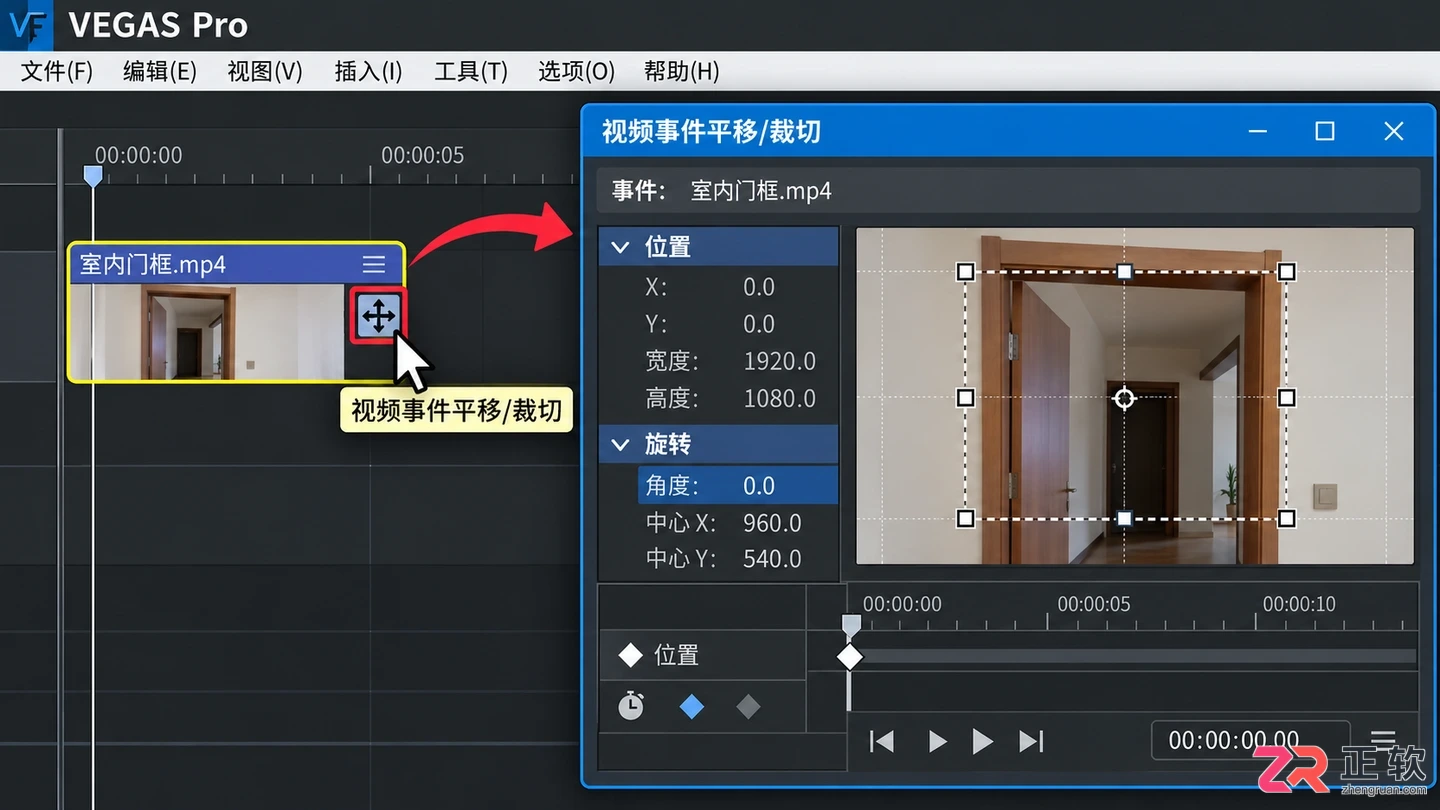Click the stopwatch sync cursor icon
Image resolution: width=1440 pixels, height=810 pixels.
pyautogui.click(x=631, y=707)
